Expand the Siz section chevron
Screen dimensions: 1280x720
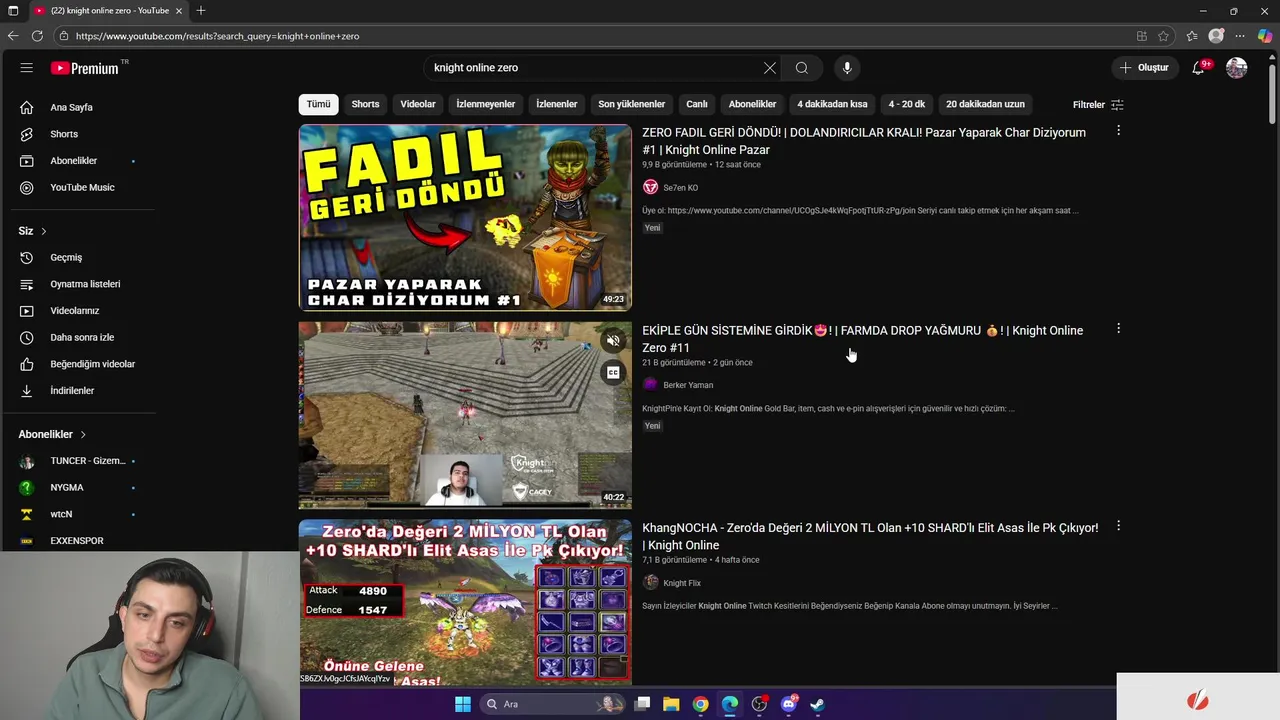[43, 231]
